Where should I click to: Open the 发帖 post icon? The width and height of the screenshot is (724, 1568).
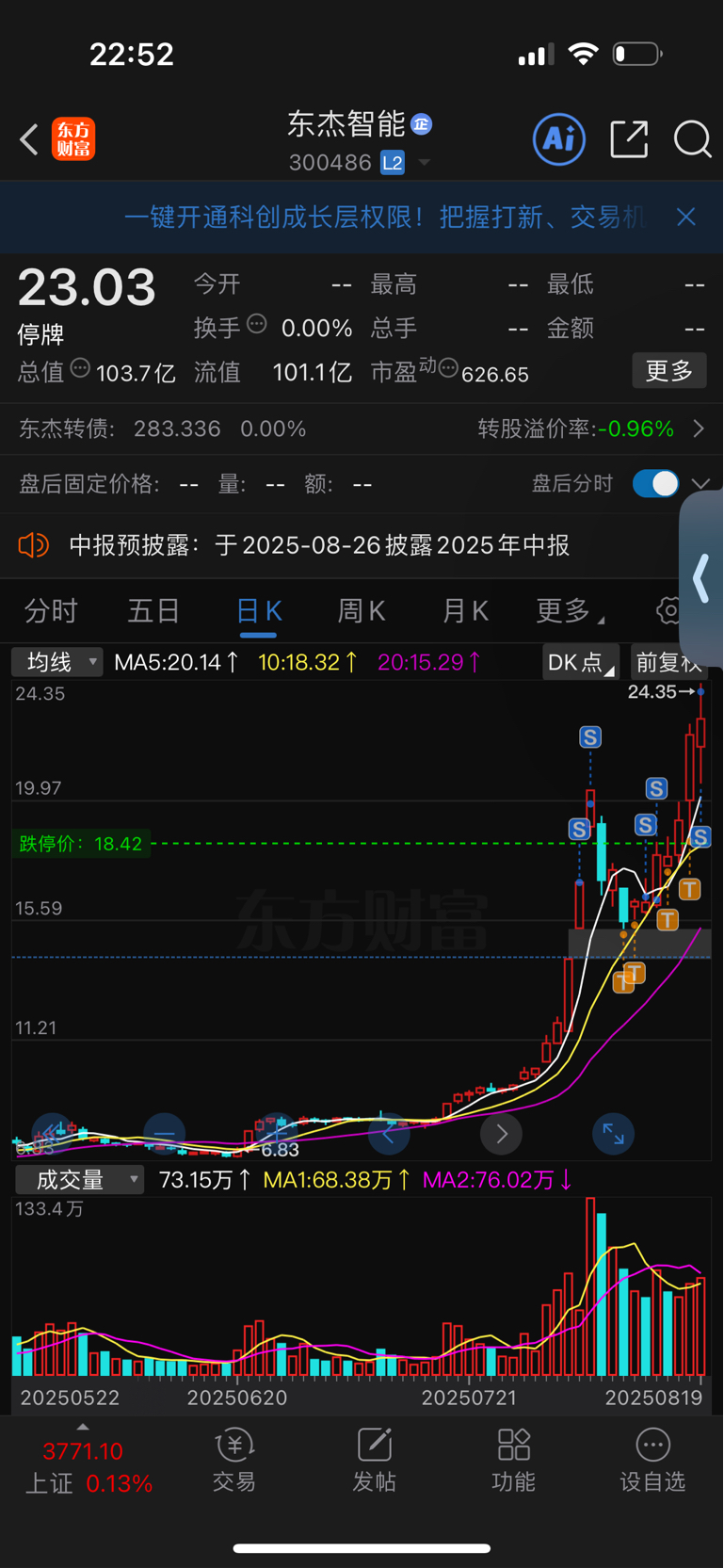(x=374, y=1461)
